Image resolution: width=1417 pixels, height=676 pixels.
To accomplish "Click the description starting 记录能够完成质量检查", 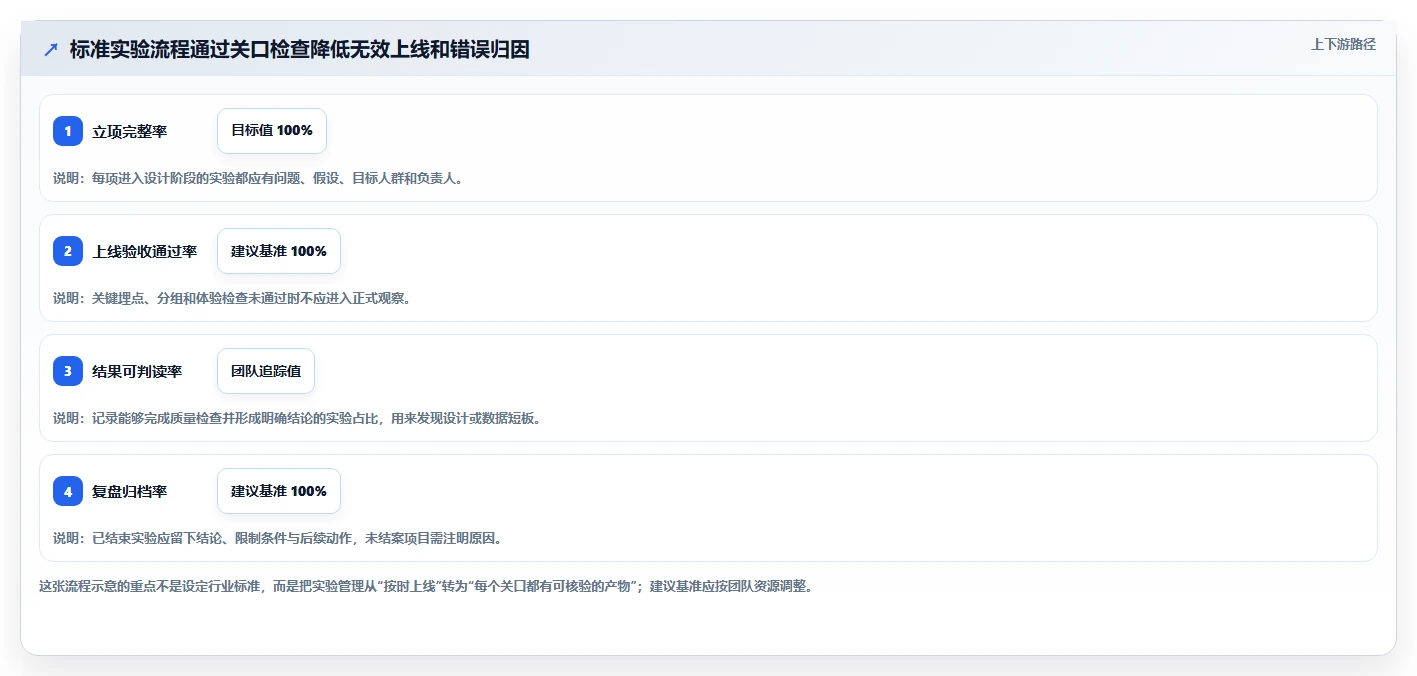I will point(297,418).
